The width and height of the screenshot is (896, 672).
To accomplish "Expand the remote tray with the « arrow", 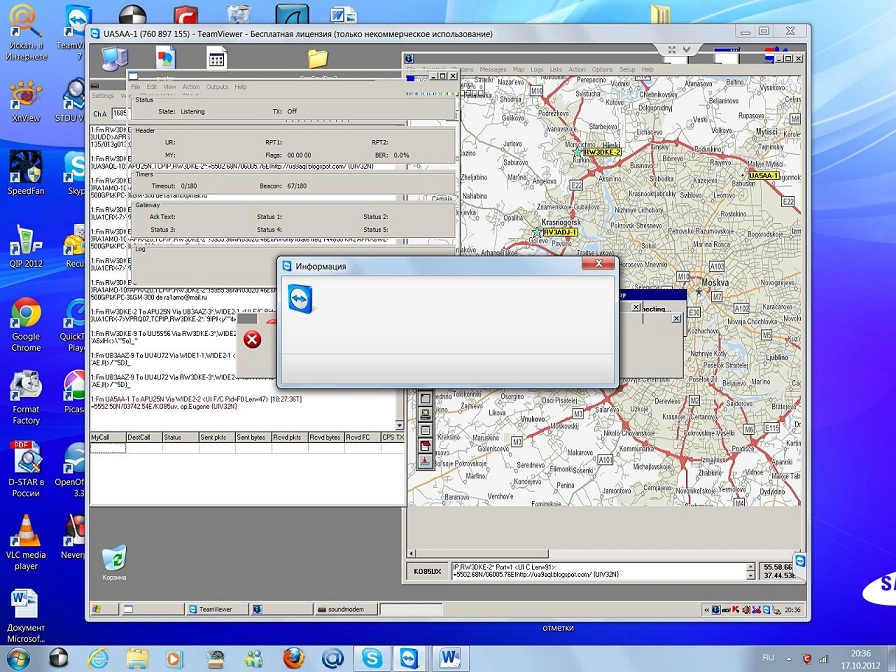I will tap(706, 610).
